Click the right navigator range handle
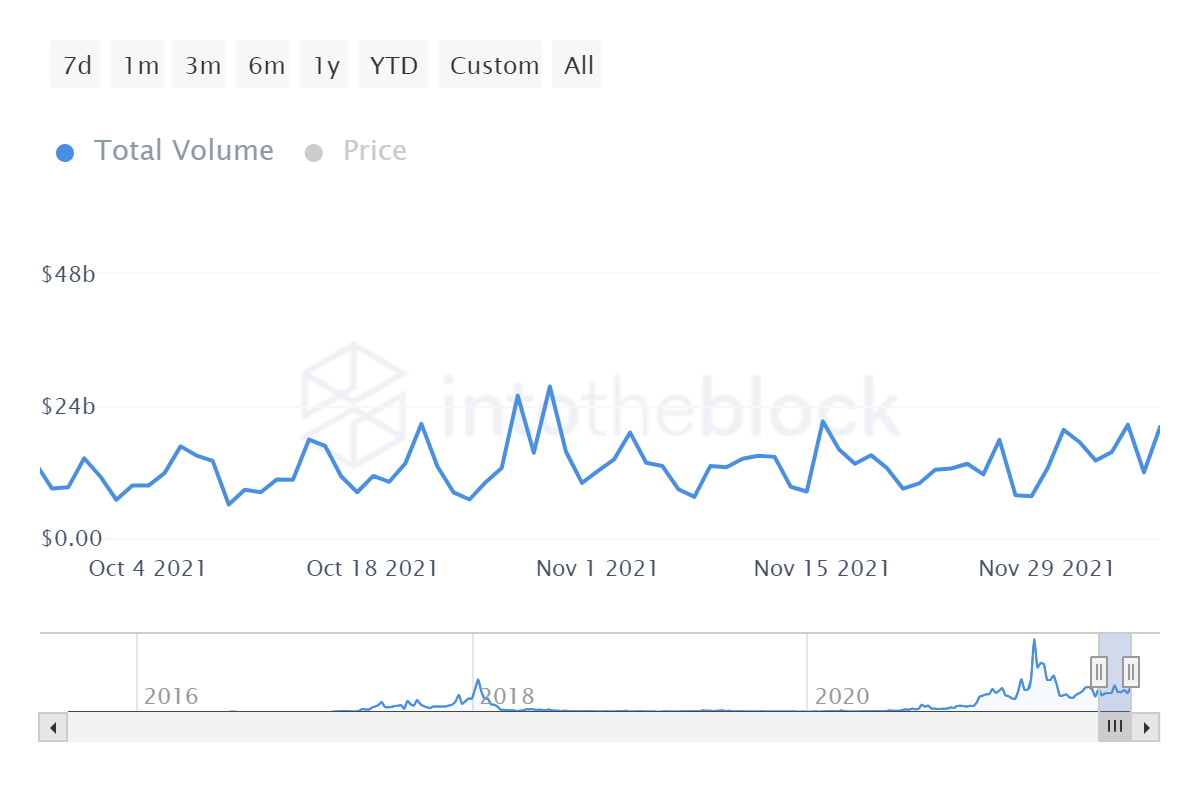This screenshot has height=800, width=1200. point(1131,671)
